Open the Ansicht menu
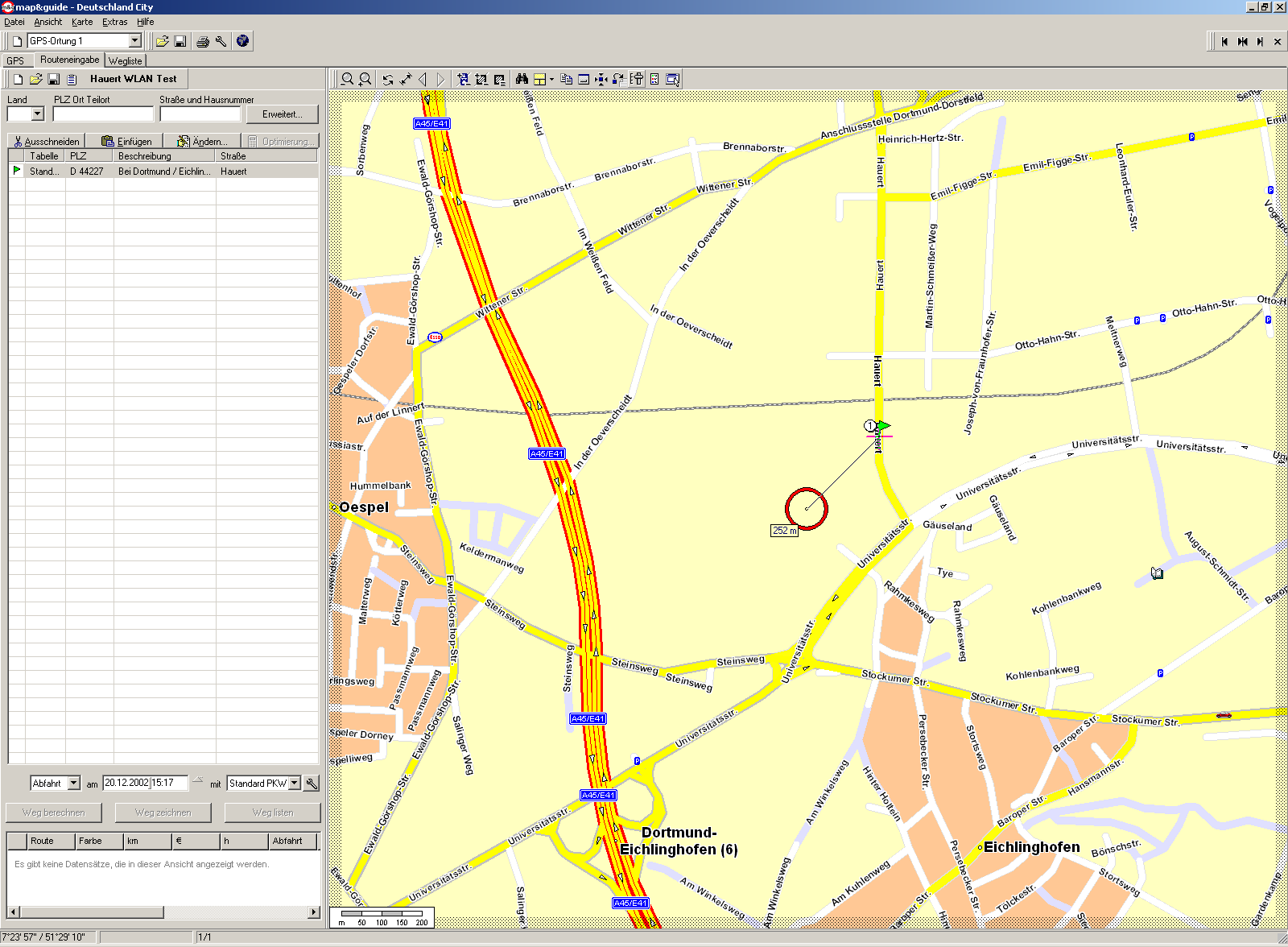The image size is (1288, 947). coord(48,22)
